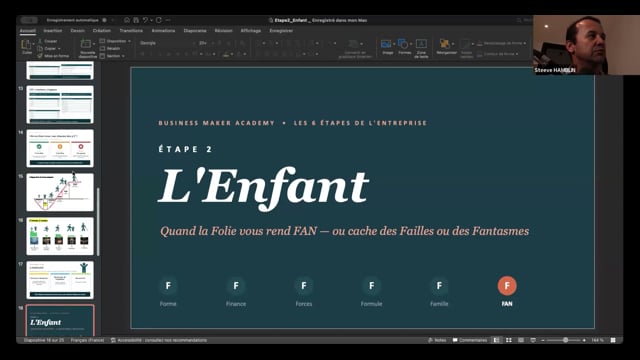Click the Styles rapides icon
Screen dimensions: 640x360
(466, 44)
